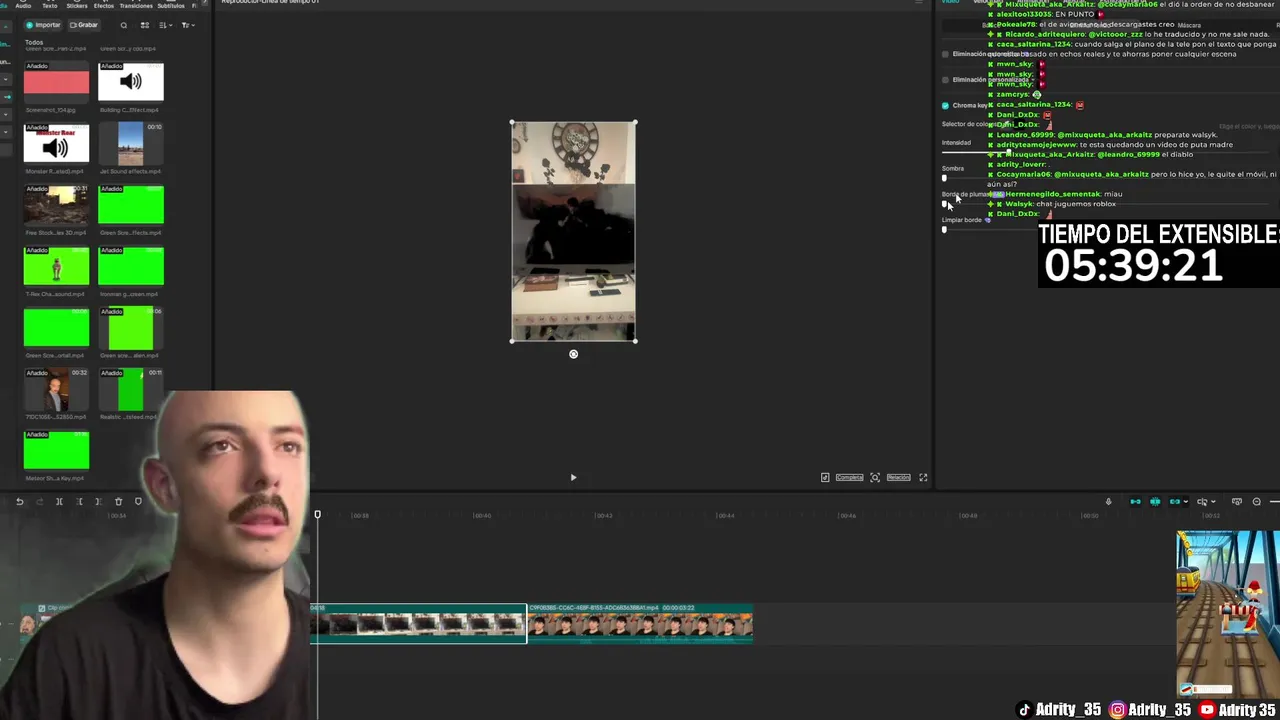Screen dimensions: 1280x720
Task: Click the timeline zoom out icon
Action: pyautogui.click(x=1257, y=502)
